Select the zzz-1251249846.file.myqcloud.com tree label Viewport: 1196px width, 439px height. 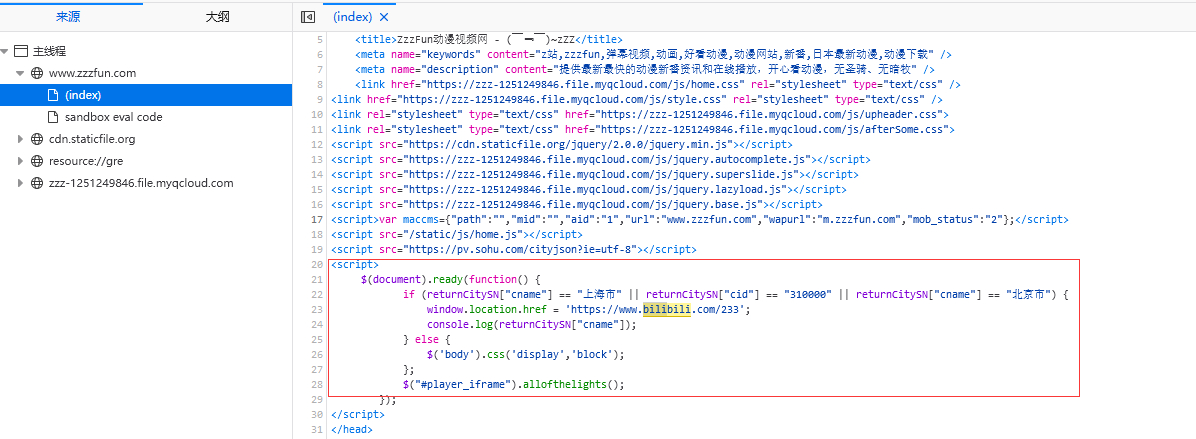[141, 184]
